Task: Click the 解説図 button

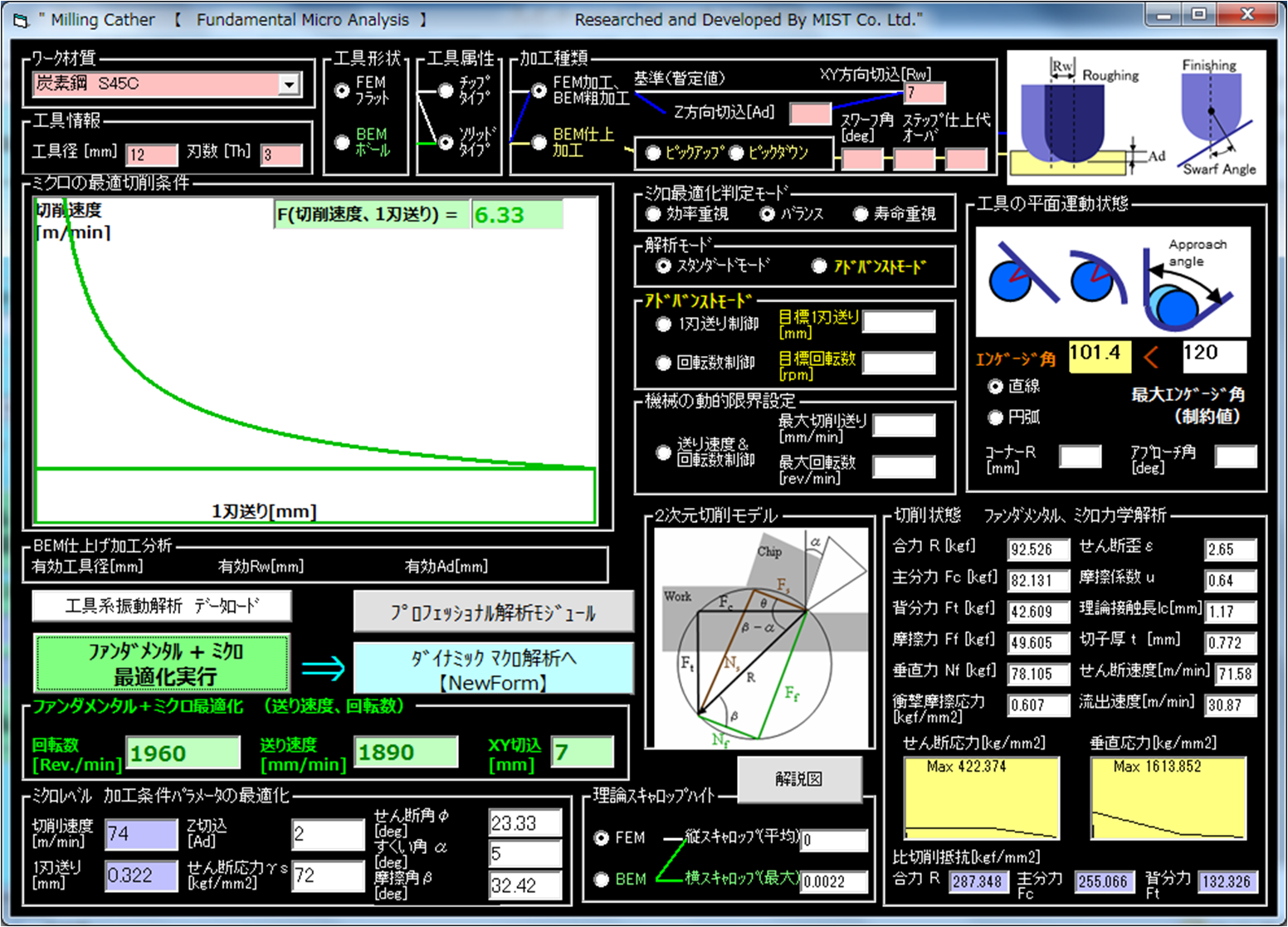Action: [x=798, y=778]
